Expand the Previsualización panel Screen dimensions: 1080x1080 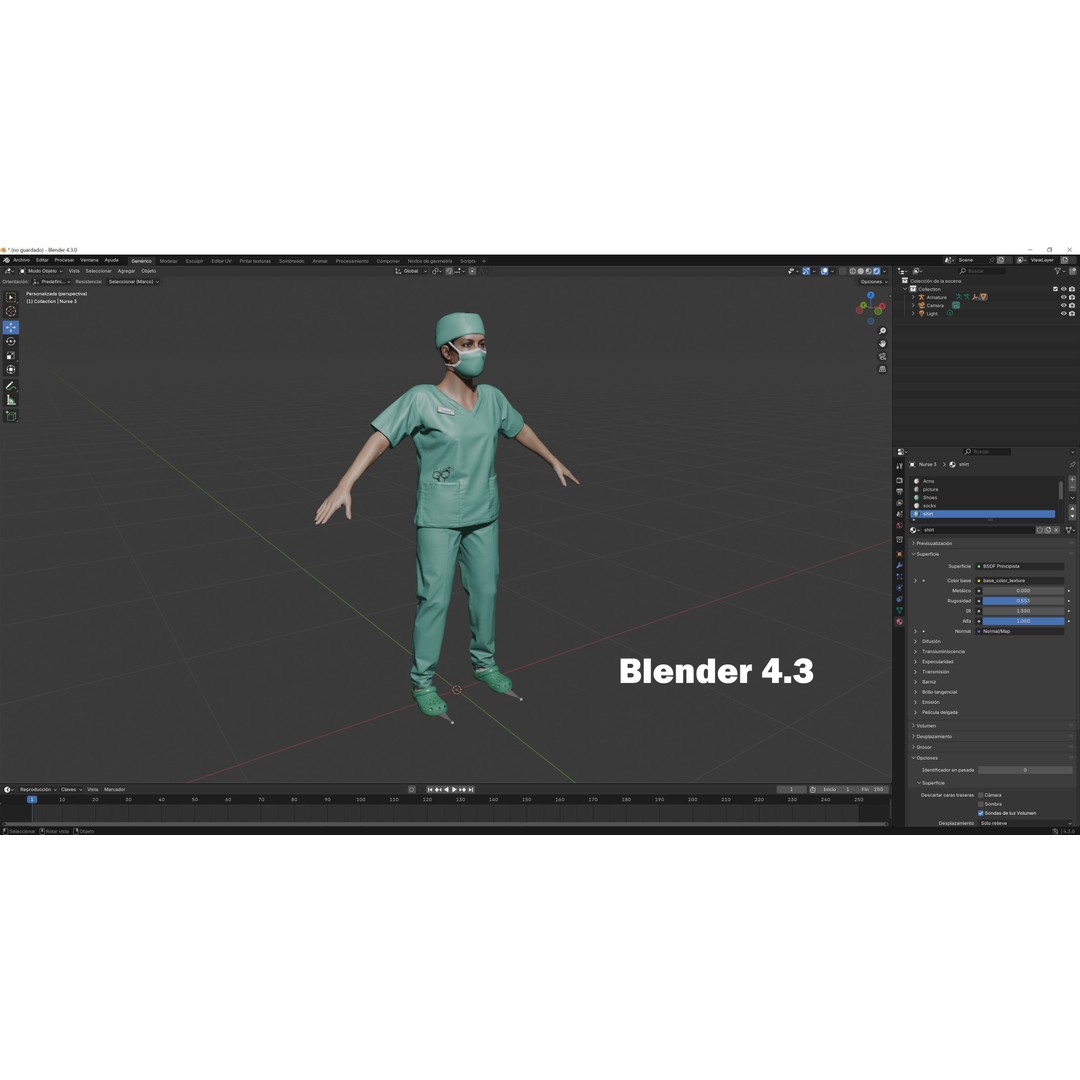point(933,543)
